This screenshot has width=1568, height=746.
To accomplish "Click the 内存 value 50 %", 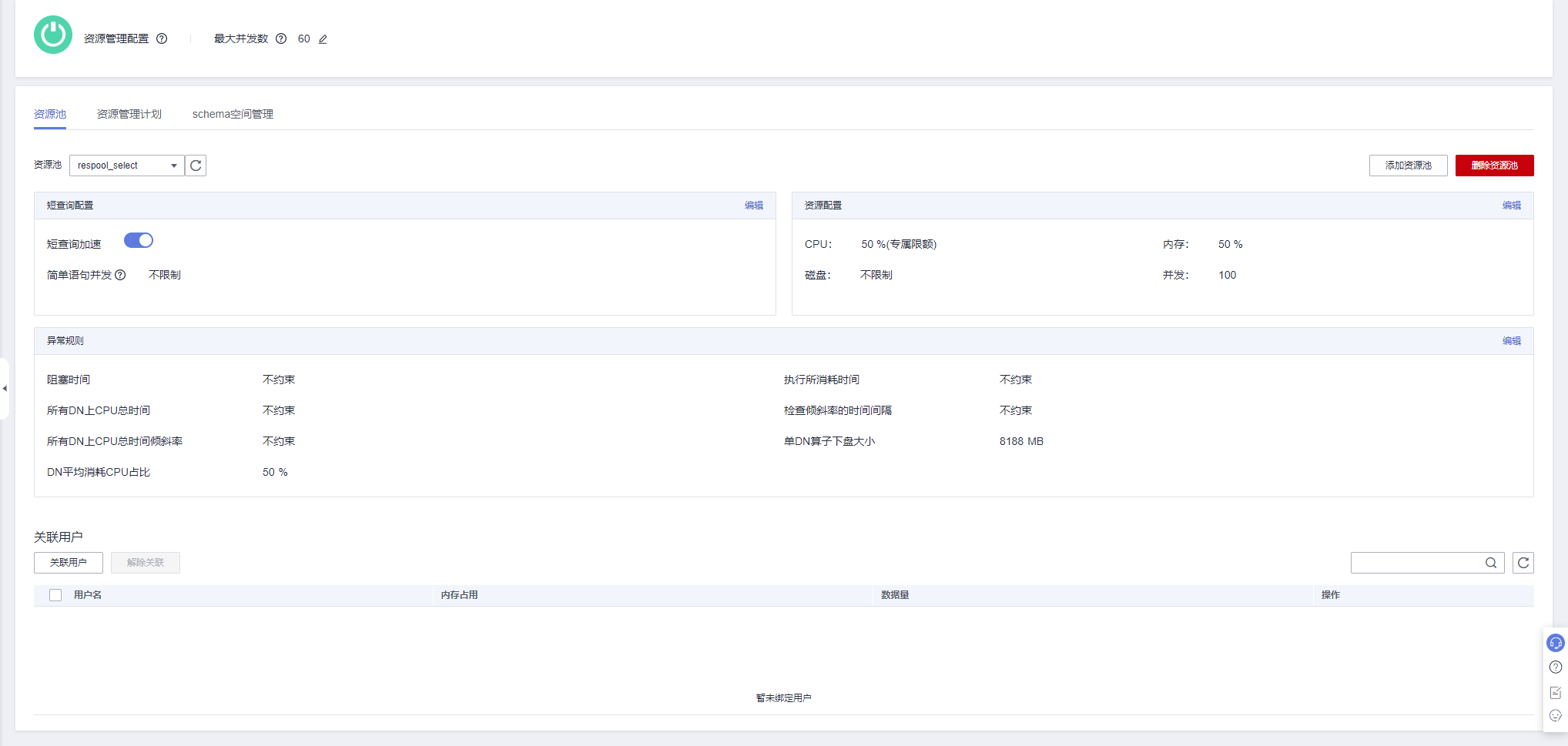I will pos(1230,244).
